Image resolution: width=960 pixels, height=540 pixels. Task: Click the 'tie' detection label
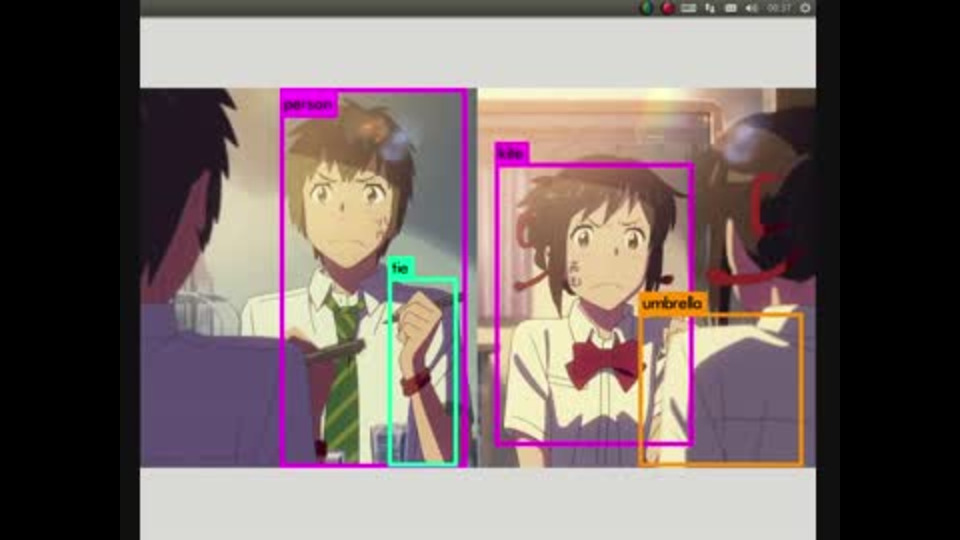[x=401, y=268]
